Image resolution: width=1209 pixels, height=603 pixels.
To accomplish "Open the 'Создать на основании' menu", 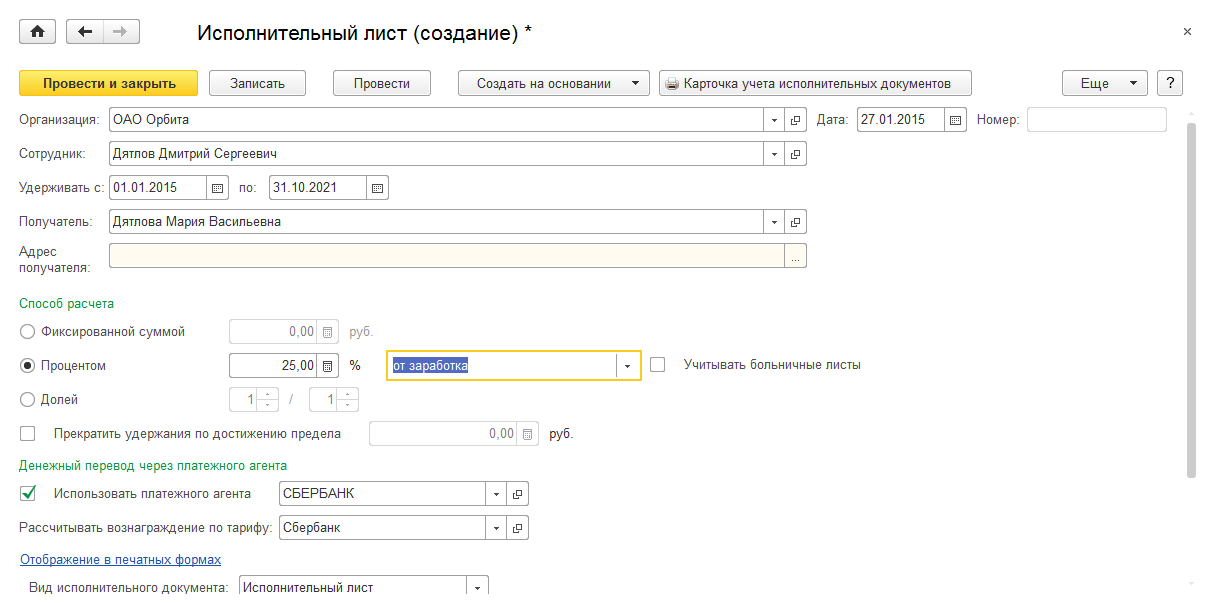I will [x=553, y=83].
